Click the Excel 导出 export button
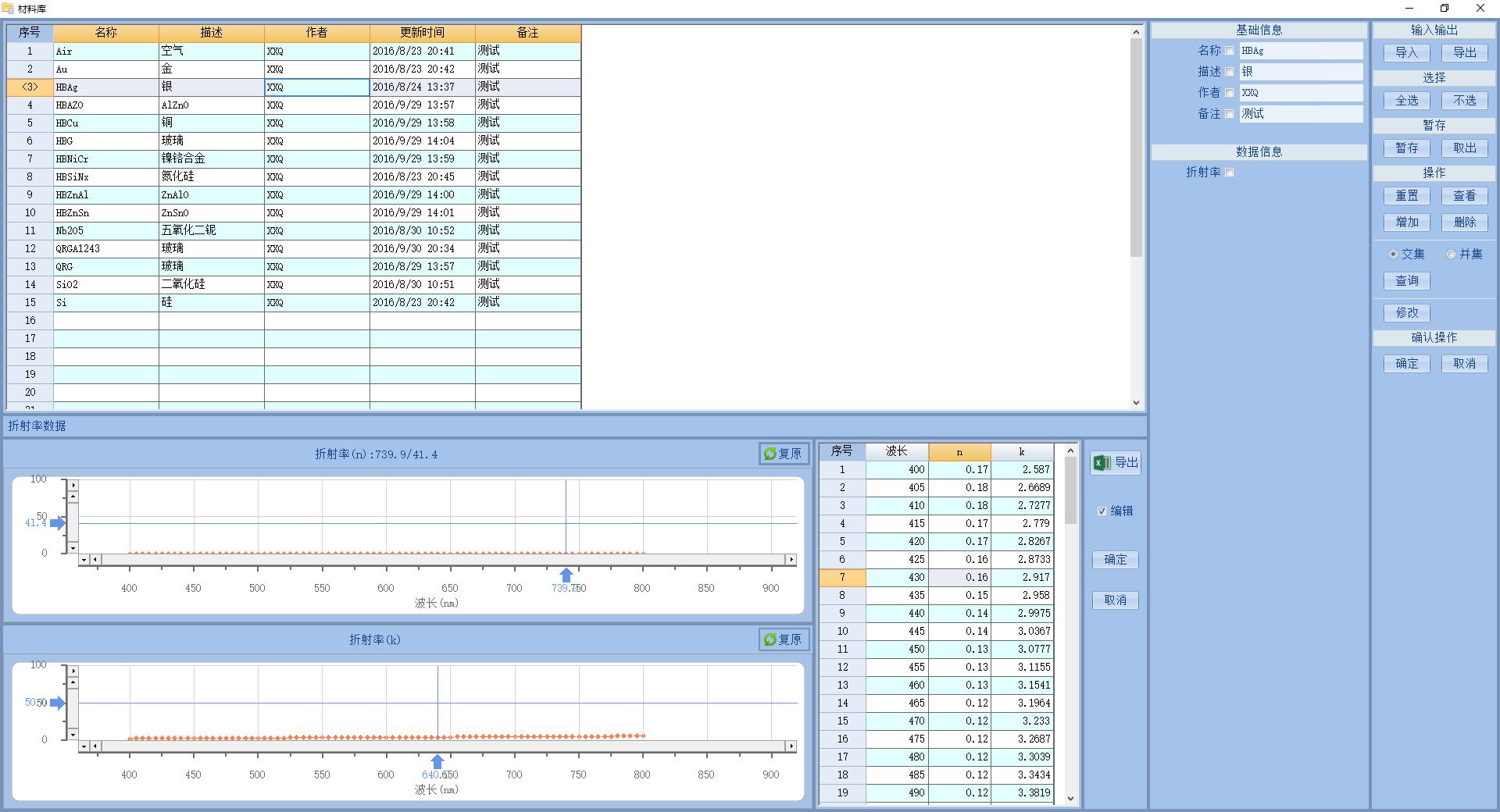Screen dimensions: 1500x812 pyautogui.click(x=1116, y=463)
